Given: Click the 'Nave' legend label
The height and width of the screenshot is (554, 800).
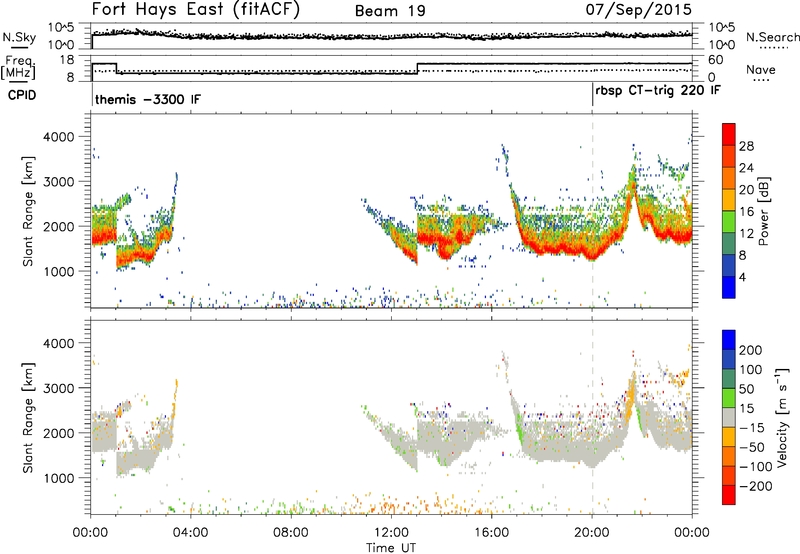Looking at the screenshot, I should tap(761, 69).
